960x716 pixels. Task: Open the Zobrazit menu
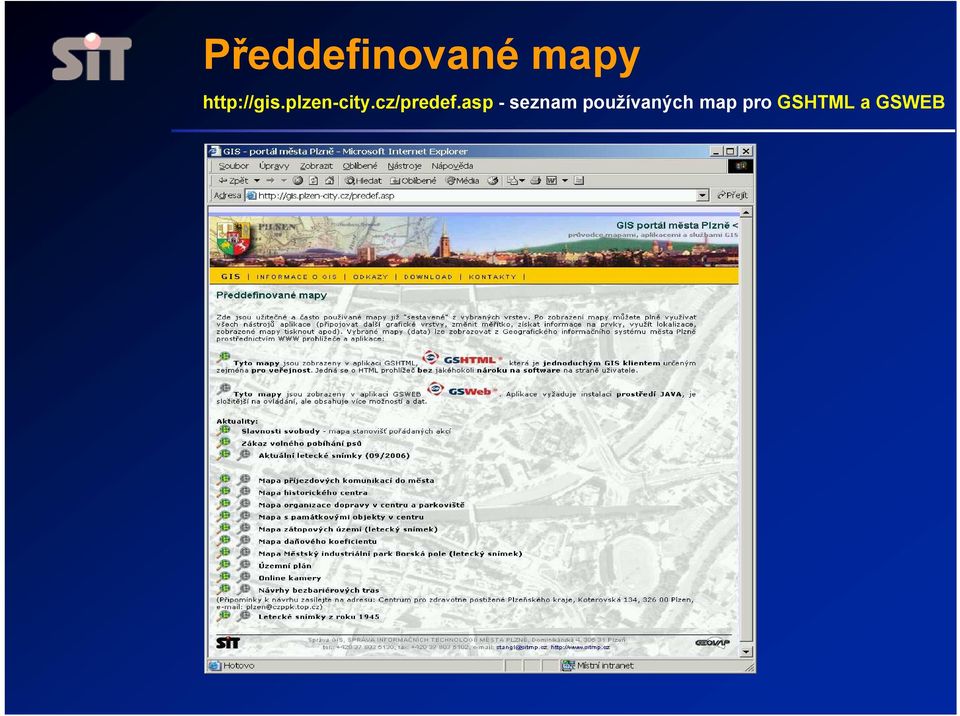(x=316, y=166)
